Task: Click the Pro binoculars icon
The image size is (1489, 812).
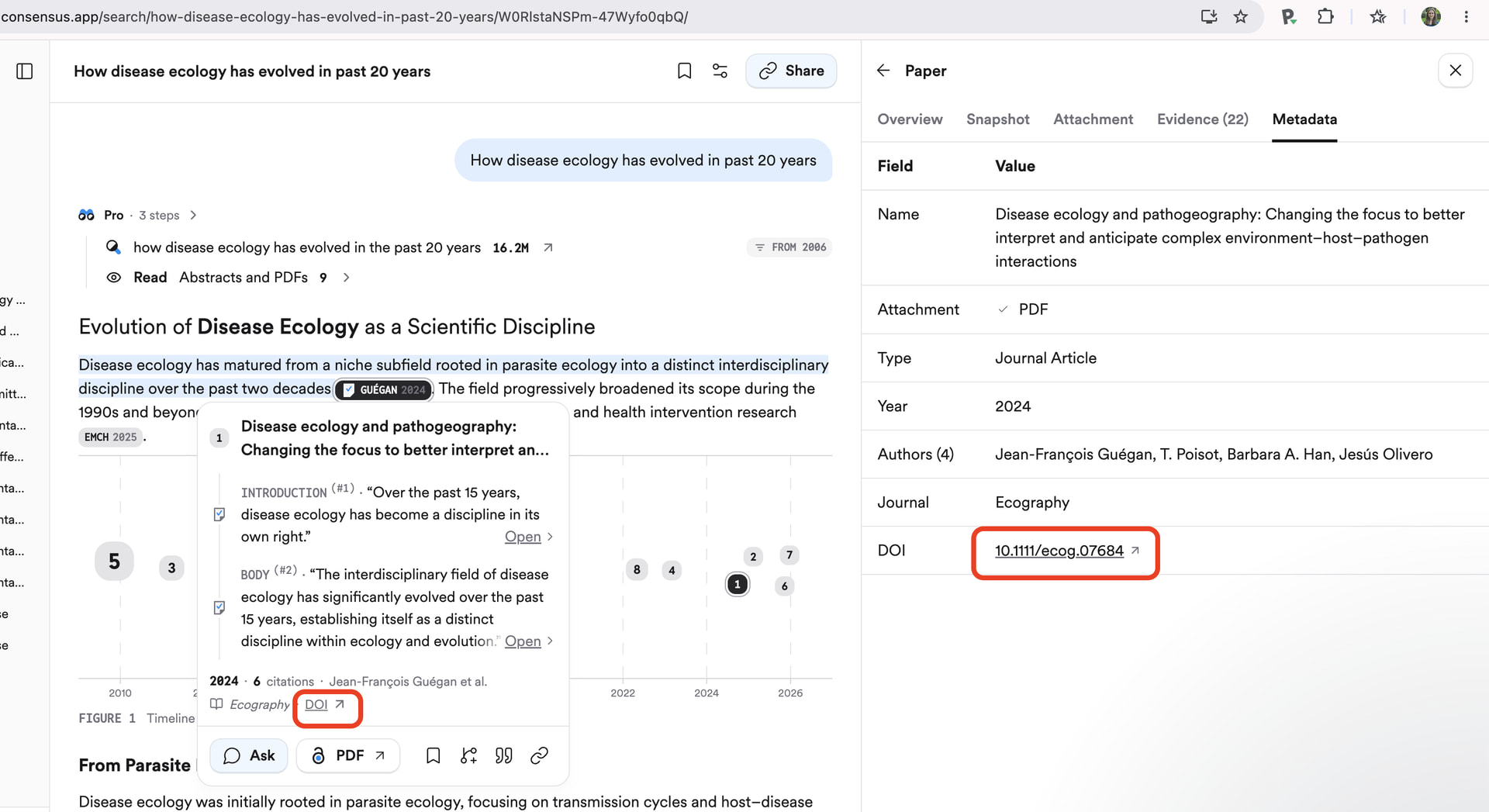Action: coord(86,215)
